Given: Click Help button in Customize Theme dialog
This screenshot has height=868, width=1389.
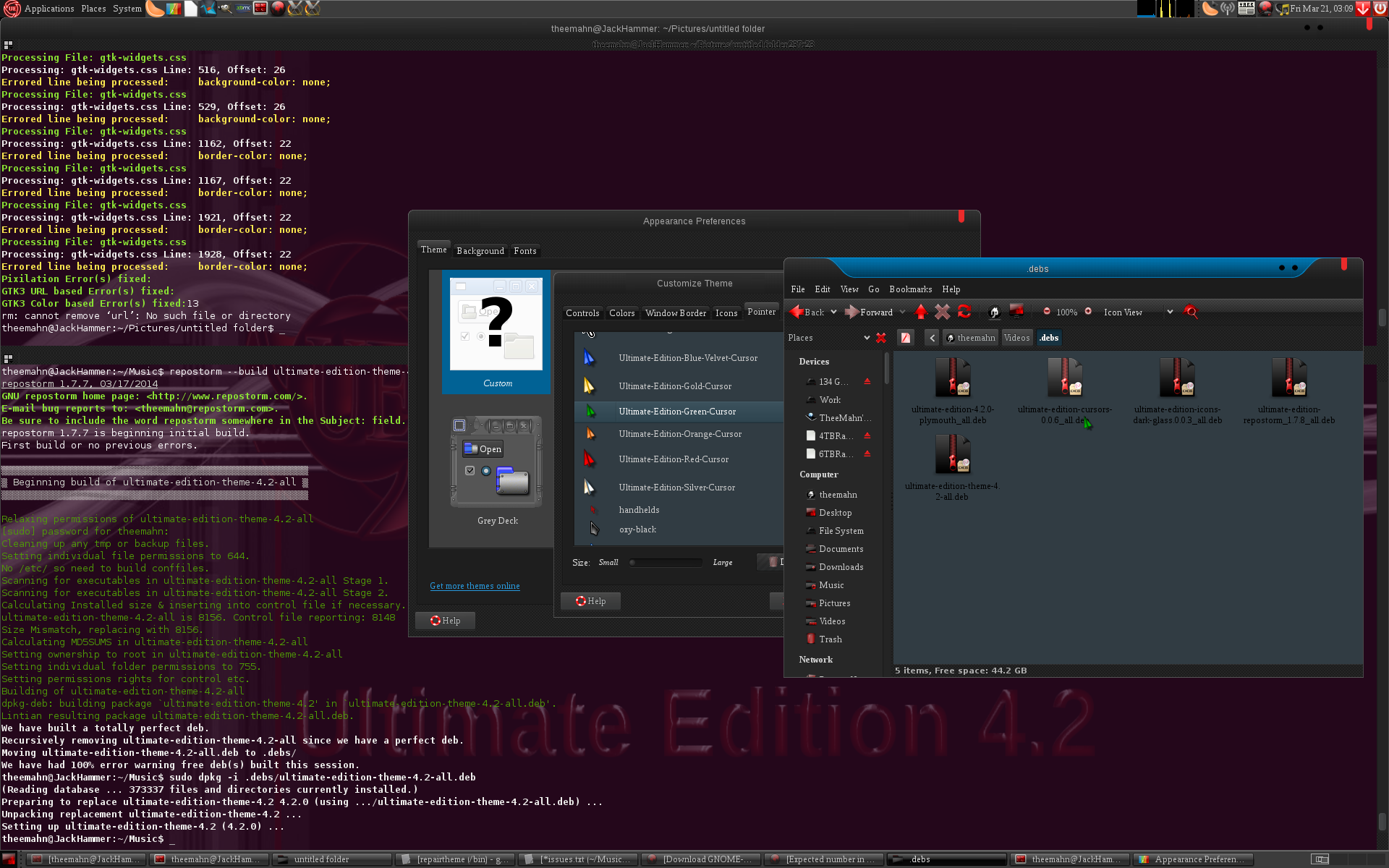Looking at the screenshot, I should [x=590, y=601].
